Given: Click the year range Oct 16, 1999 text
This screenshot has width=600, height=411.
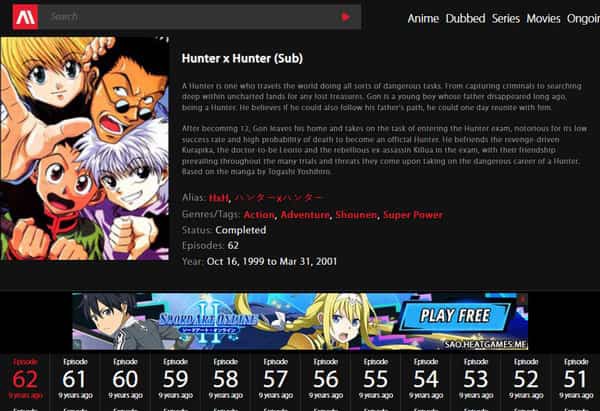Looking at the screenshot, I should pos(272,261).
